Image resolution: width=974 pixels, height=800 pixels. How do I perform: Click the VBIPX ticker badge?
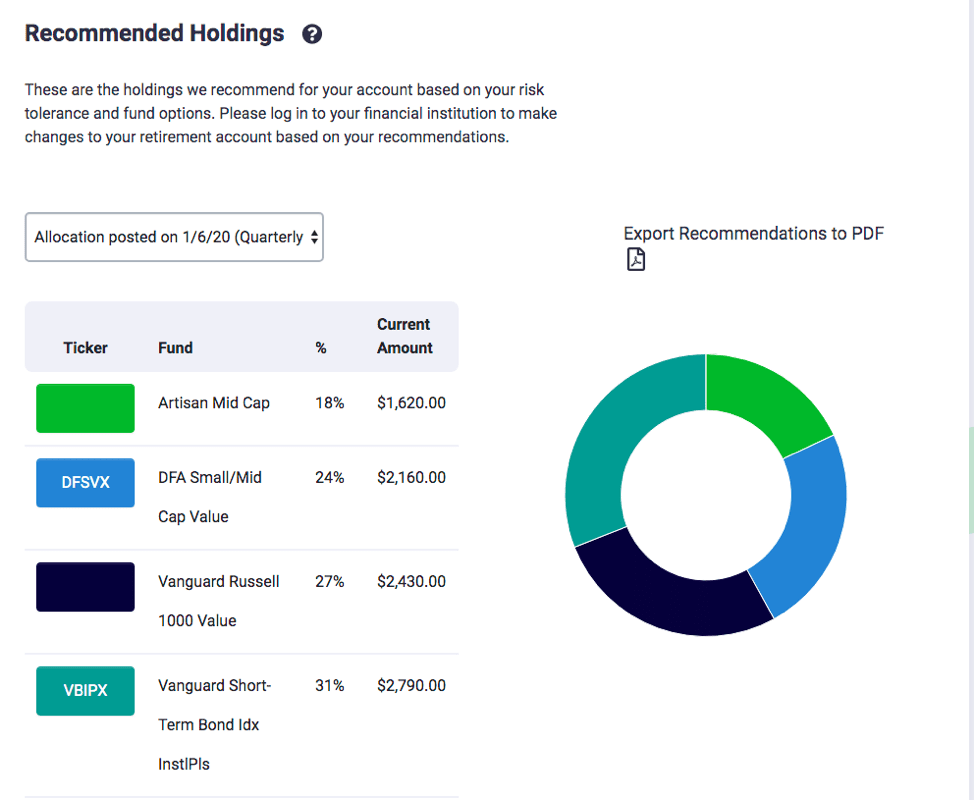pos(85,691)
